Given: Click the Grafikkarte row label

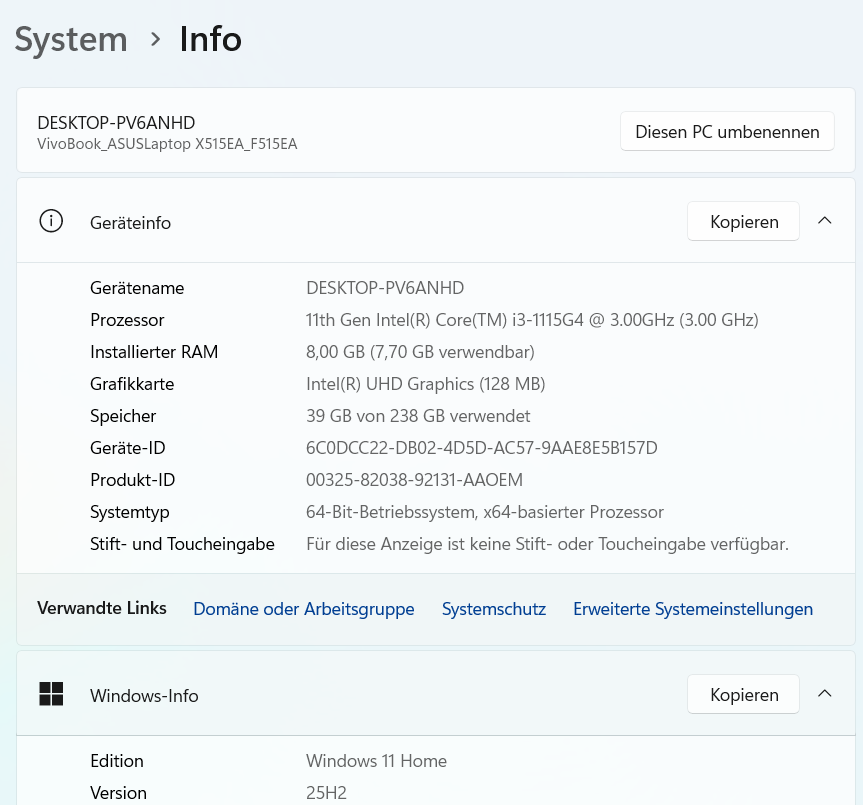Looking at the screenshot, I should [132, 384].
